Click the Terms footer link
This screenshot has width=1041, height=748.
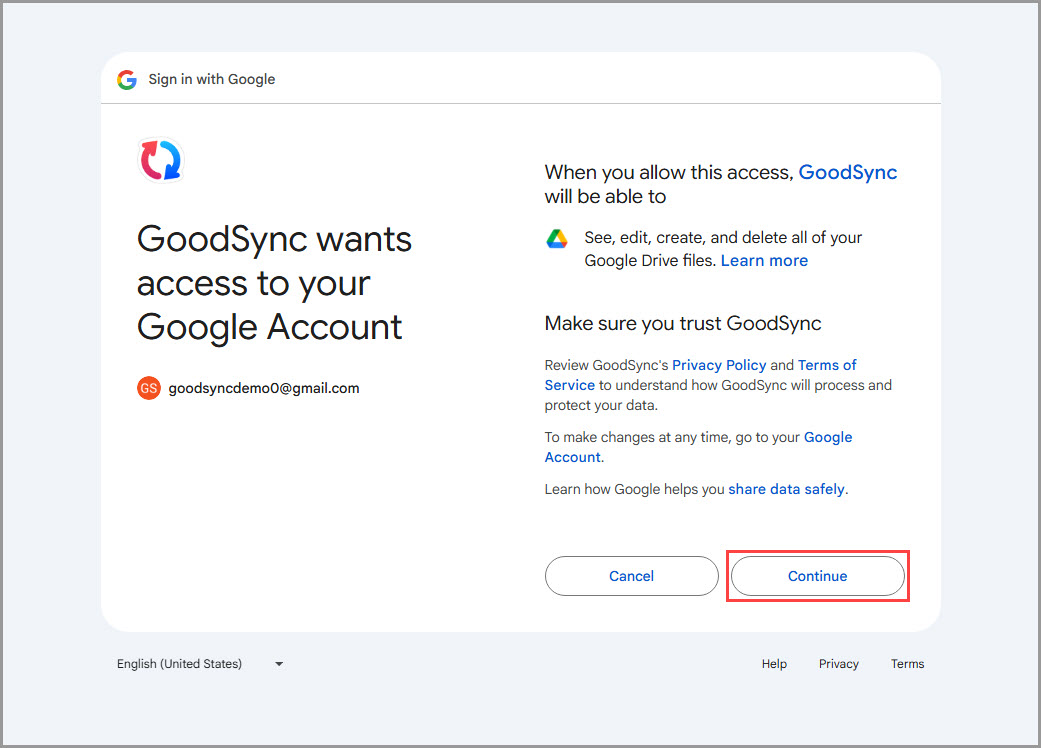908,664
